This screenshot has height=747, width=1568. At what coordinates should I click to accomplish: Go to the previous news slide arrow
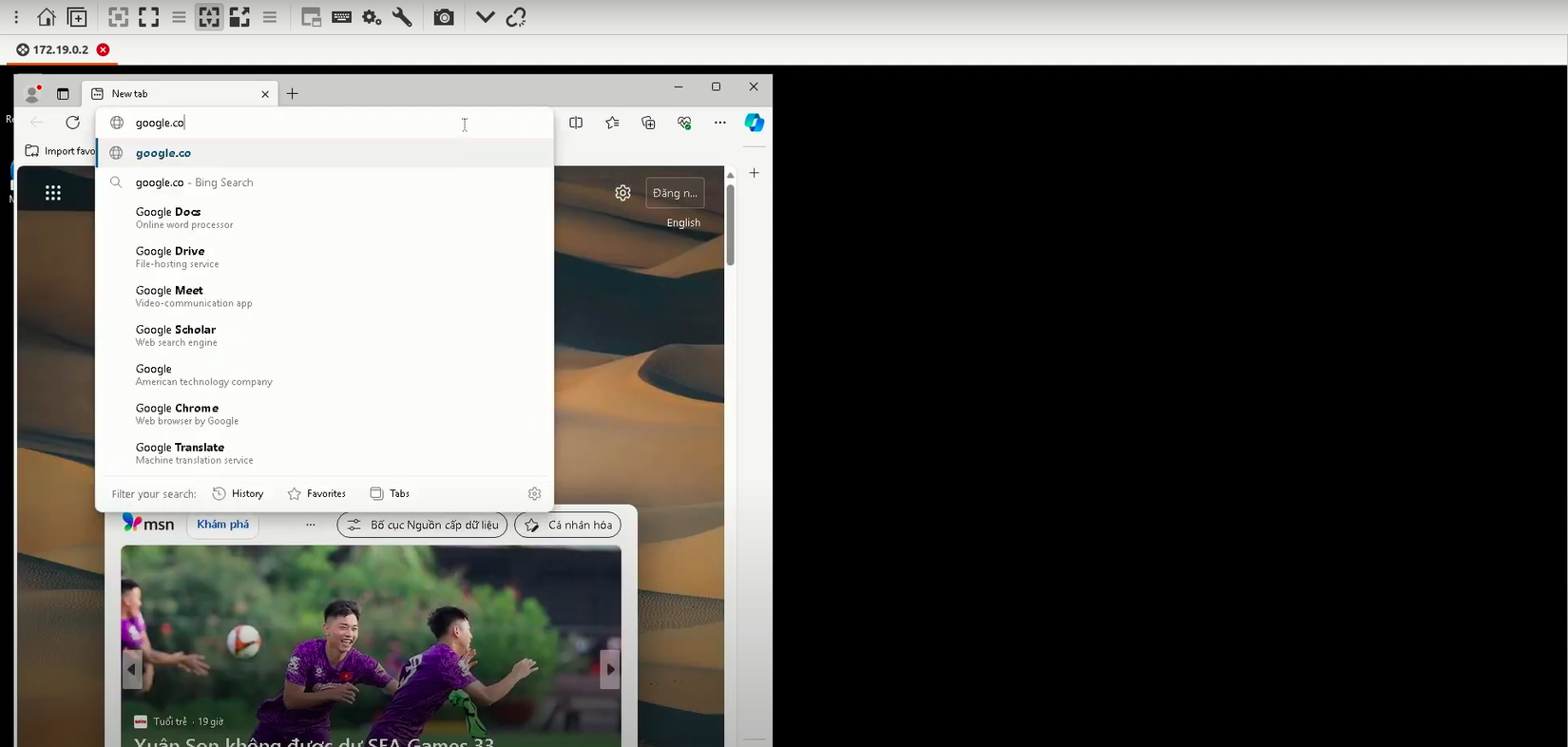132,670
